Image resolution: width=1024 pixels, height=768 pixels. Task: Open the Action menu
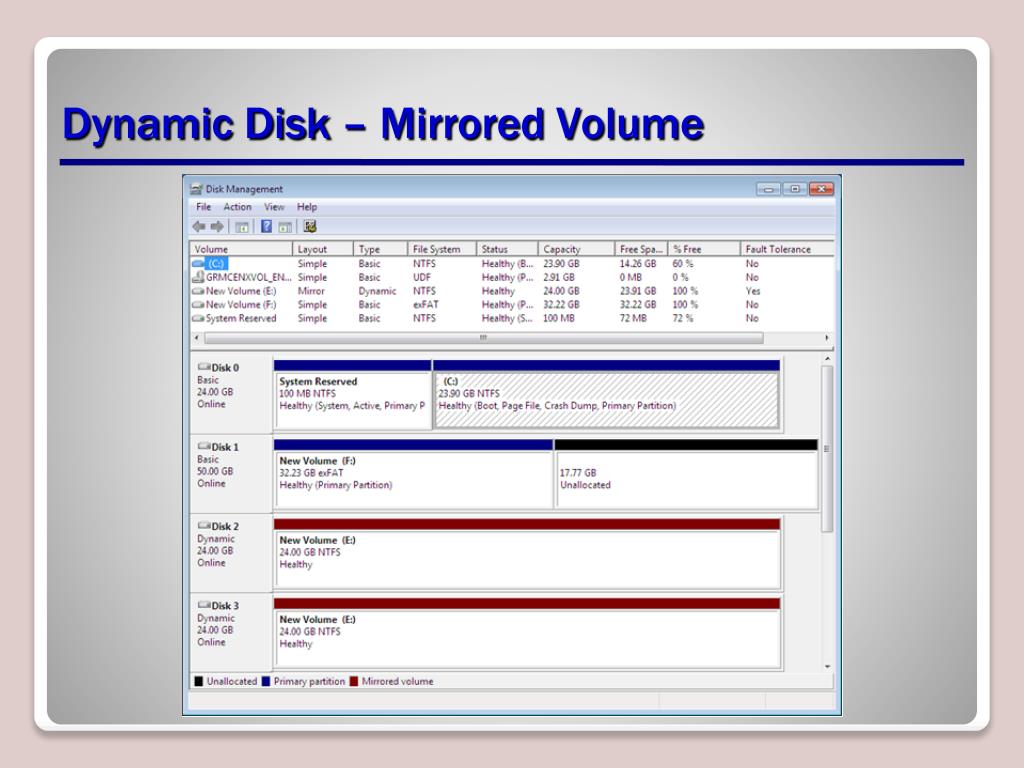coord(237,207)
